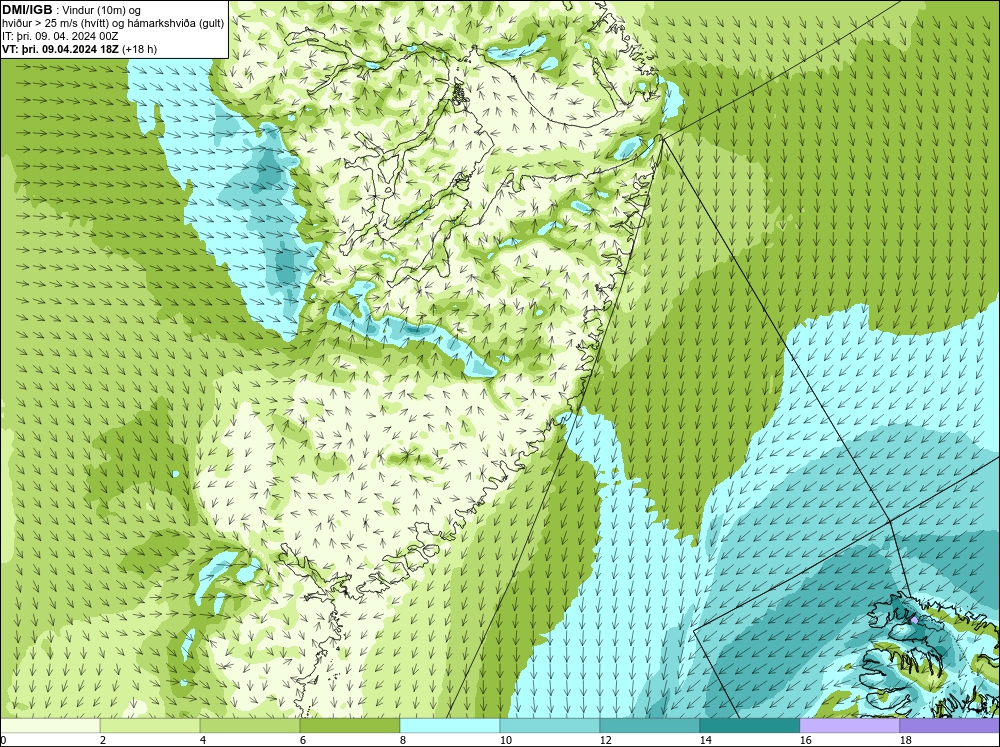The width and height of the screenshot is (1000, 747).
Task: Click the legend scale label 12
Action: tap(606, 740)
